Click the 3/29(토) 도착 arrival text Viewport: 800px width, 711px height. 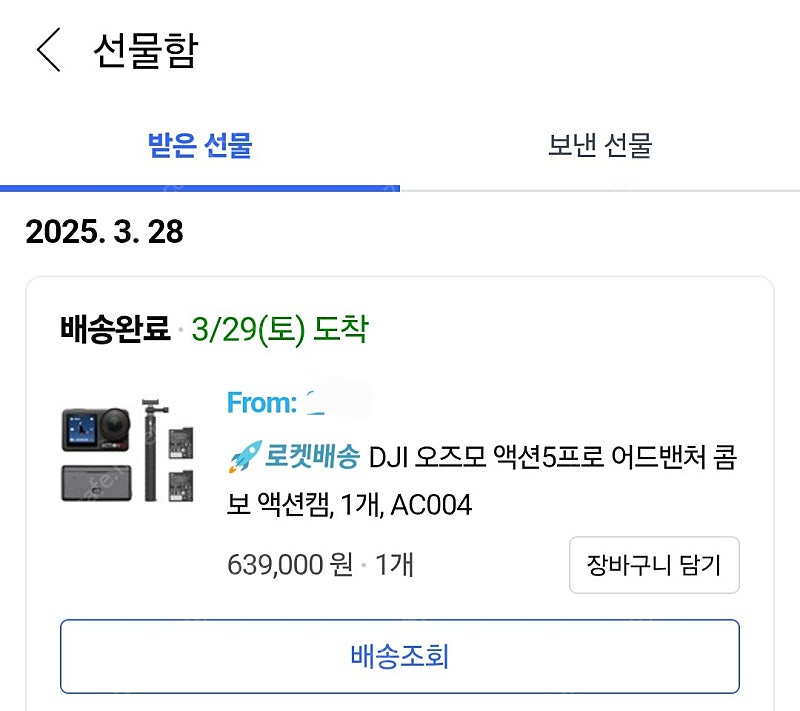coord(280,329)
